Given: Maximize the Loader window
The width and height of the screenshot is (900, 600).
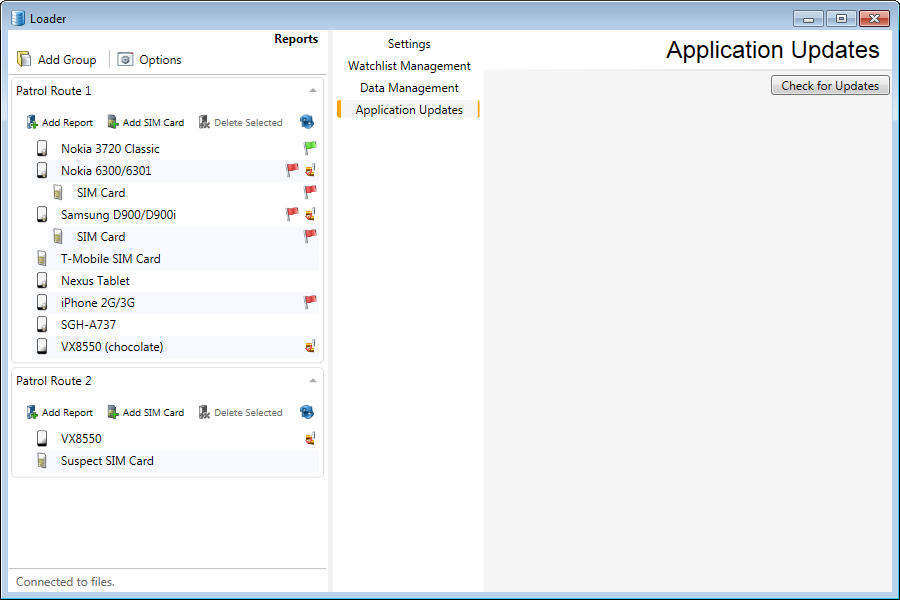Looking at the screenshot, I should [841, 19].
